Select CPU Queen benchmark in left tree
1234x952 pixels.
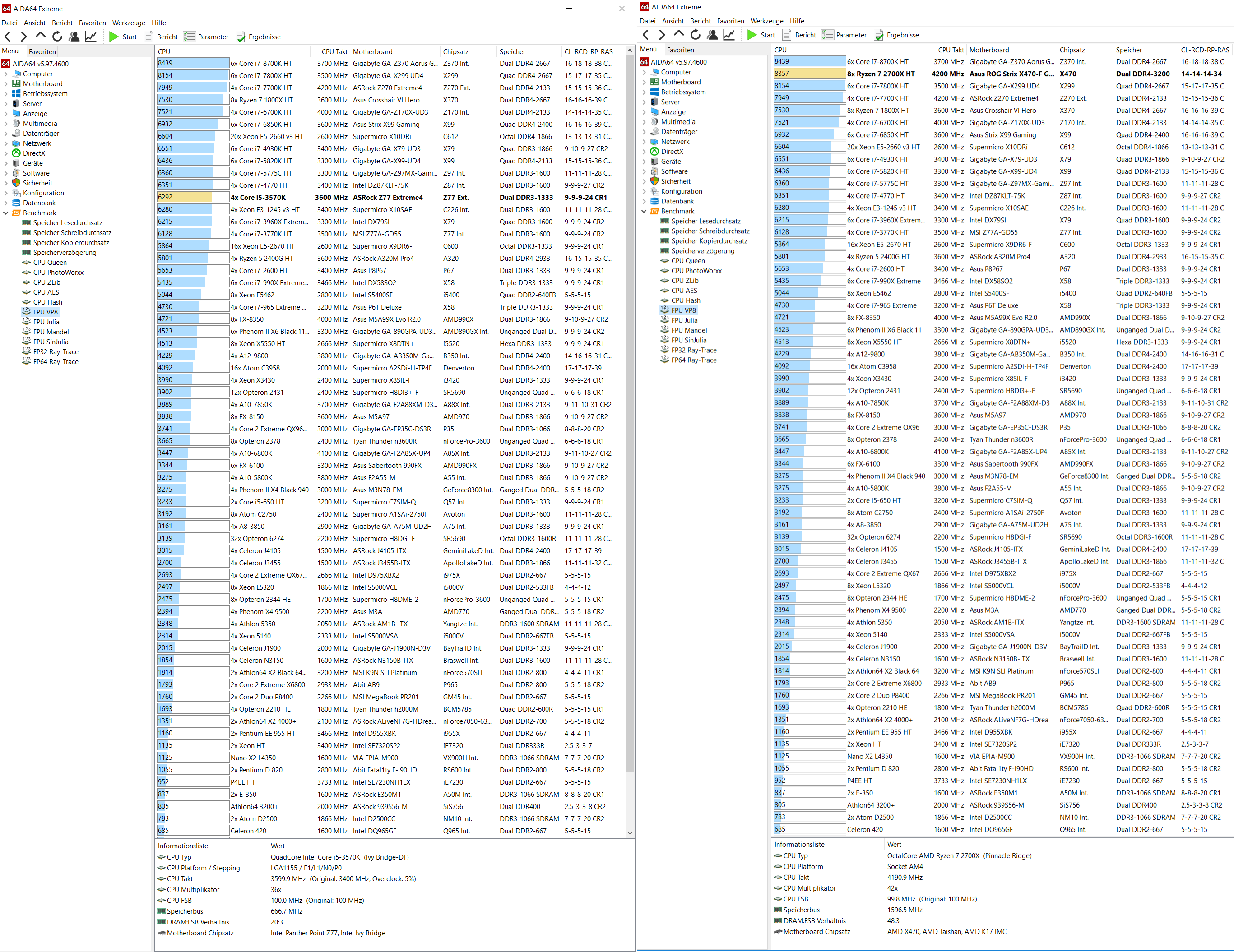50,262
